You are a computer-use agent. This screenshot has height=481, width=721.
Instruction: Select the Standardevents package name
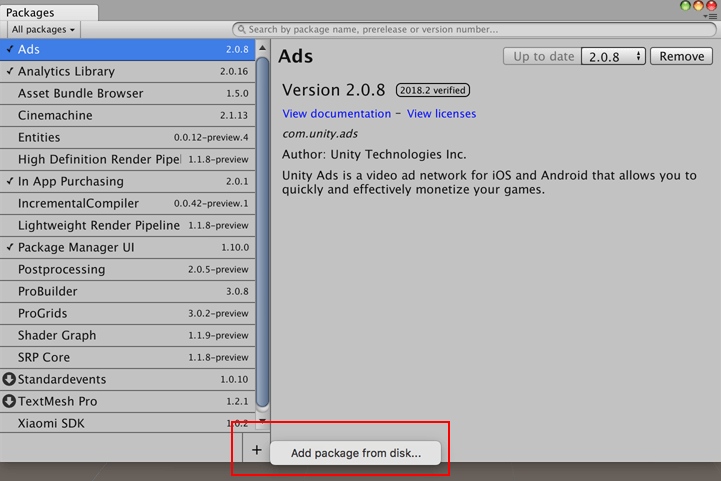(62, 379)
